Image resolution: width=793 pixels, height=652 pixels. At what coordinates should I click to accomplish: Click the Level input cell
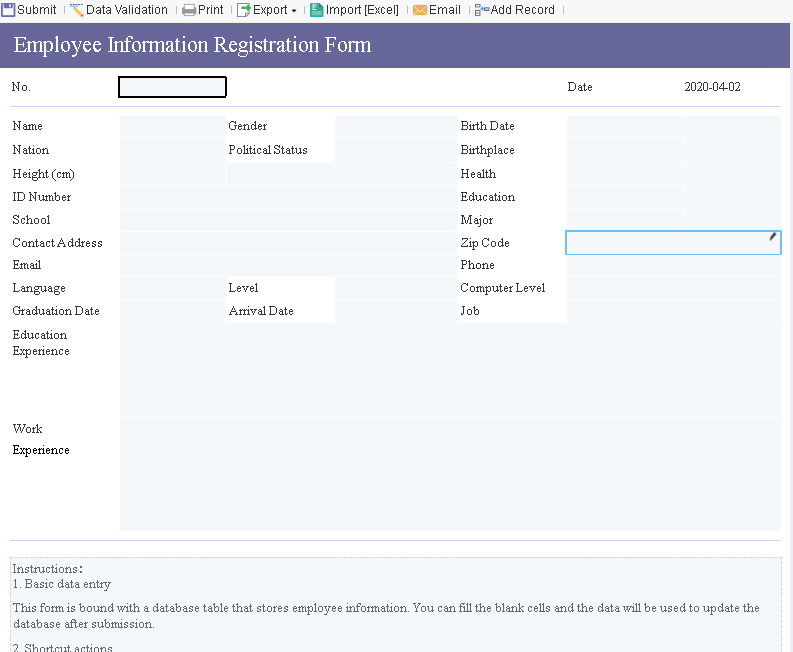point(396,288)
